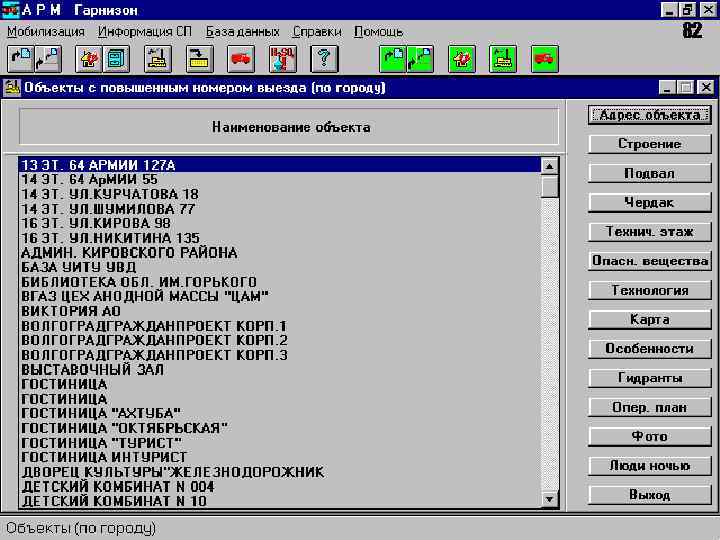Viewport: 720px width, 540px height.
Task: Click the Фото button
Action: pyautogui.click(x=650, y=437)
